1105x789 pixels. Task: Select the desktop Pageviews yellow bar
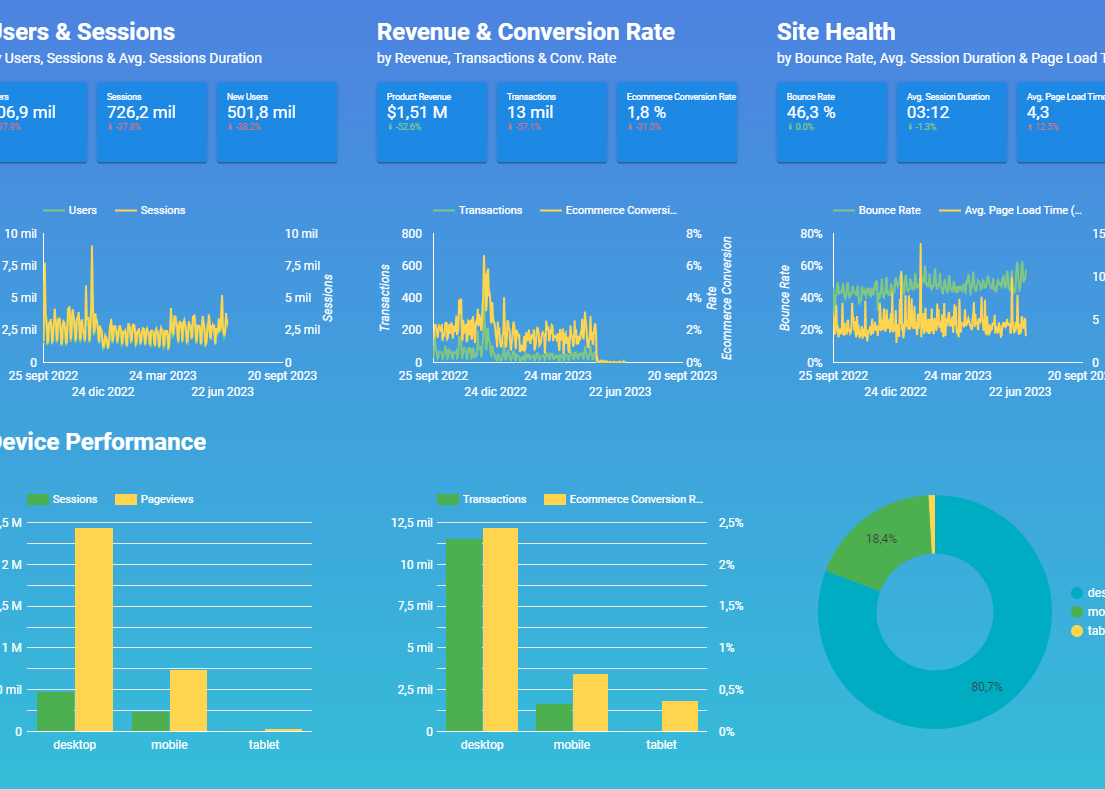tap(94, 629)
